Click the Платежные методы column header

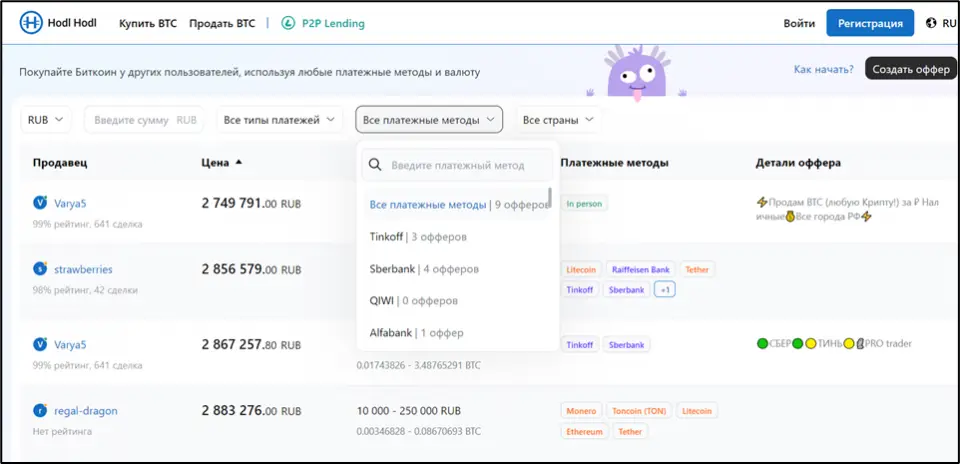pos(614,163)
